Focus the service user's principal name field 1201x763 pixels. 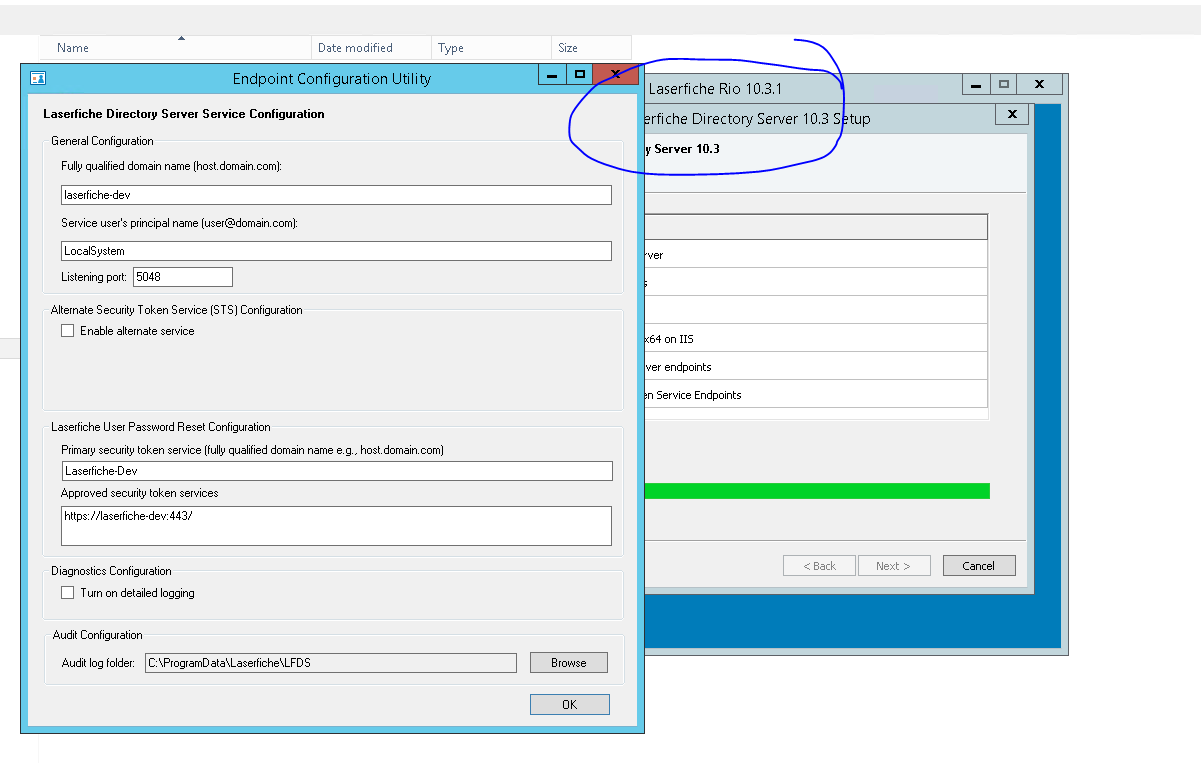pyautogui.click(x=336, y=251)
